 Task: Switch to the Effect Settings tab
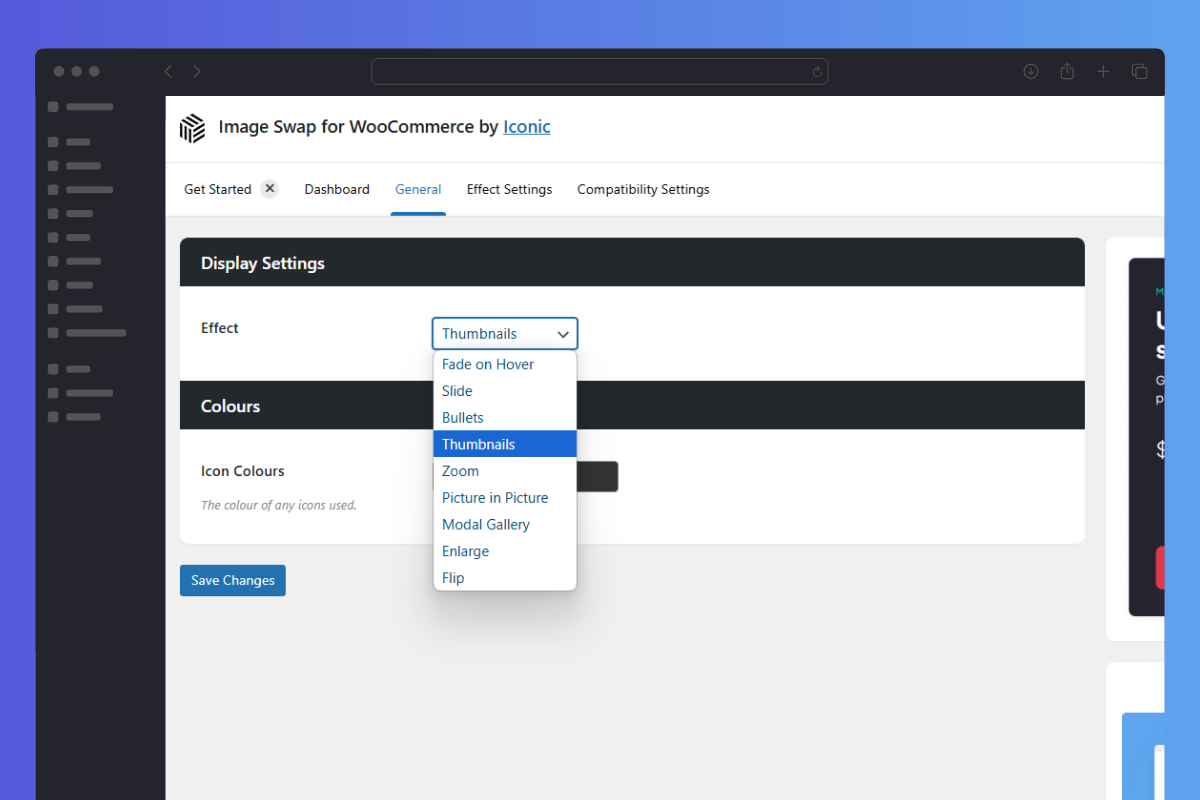(x=509, y=189)
